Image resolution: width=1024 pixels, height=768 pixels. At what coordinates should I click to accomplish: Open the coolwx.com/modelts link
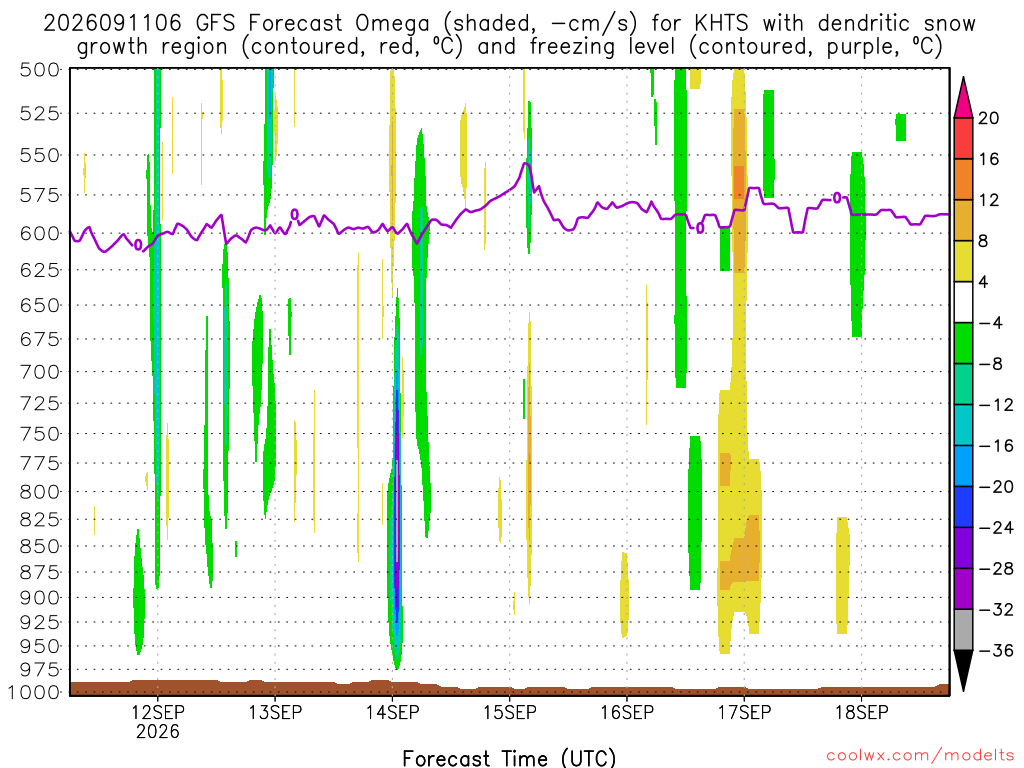tap(920, 756)
